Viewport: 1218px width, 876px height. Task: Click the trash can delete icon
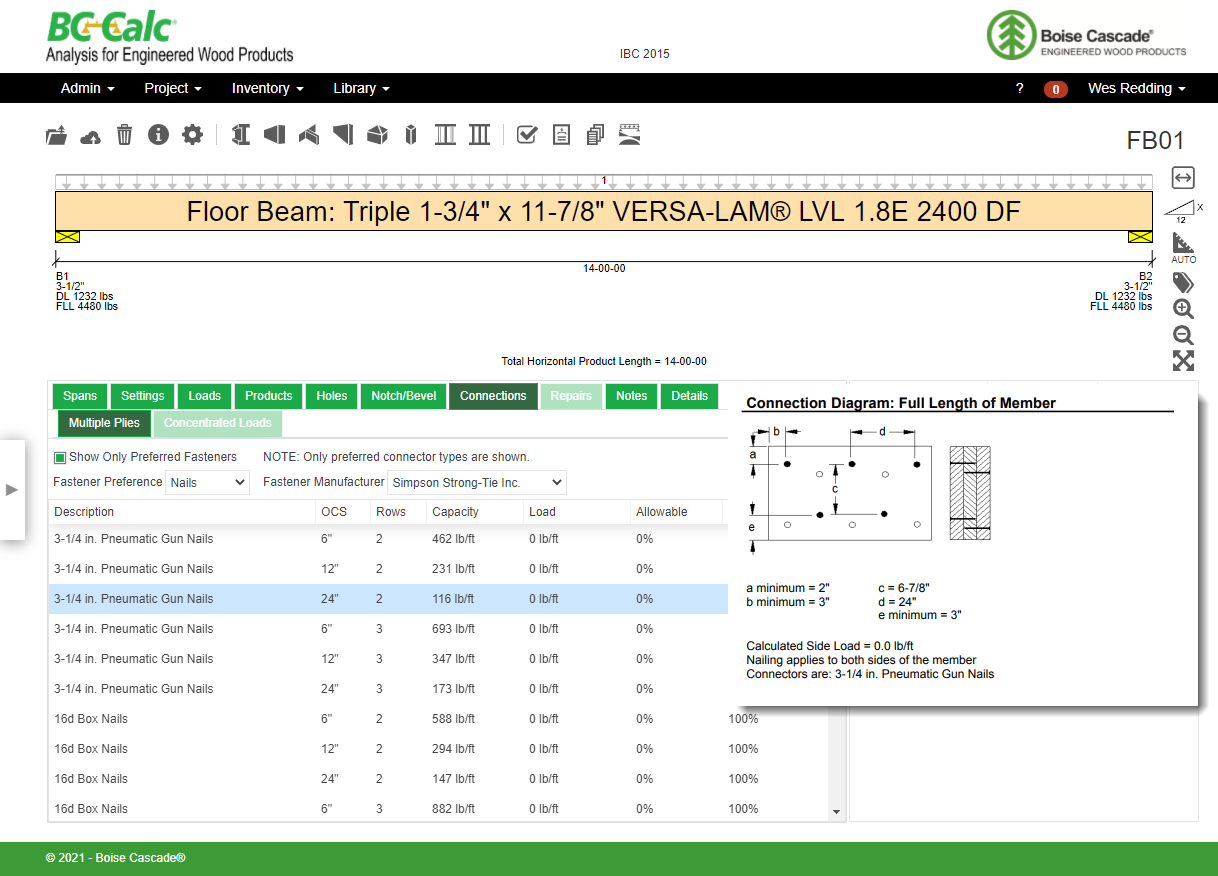[124, 135]
